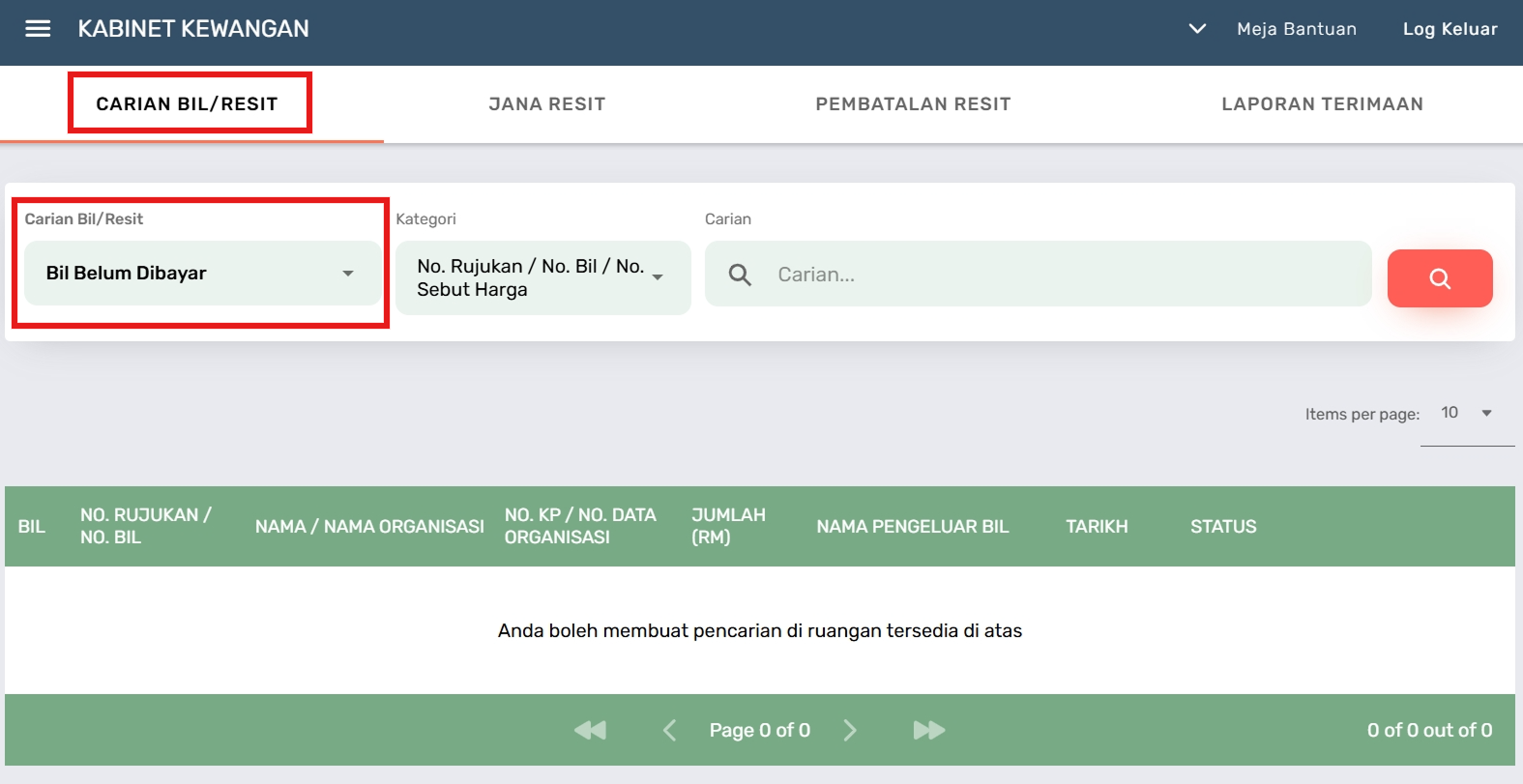Jump to last page of results
Viewport: 1523px width, 784px height.
[x=929, y=730]
